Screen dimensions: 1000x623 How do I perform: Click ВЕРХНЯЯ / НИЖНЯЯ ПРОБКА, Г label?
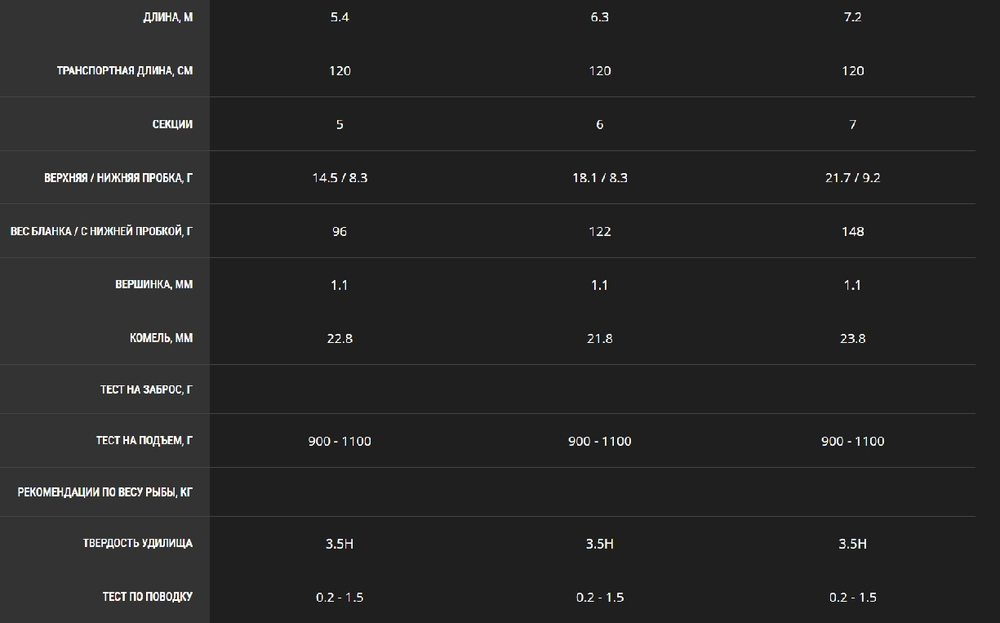click(x=118, y=178)
